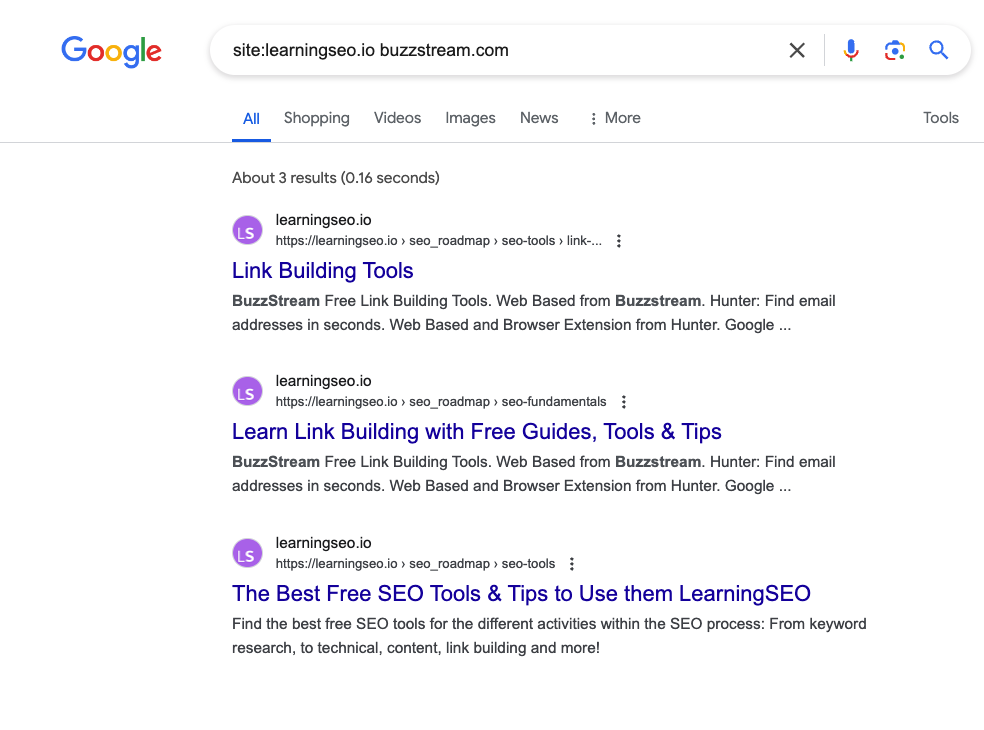Click inside the search query input field
The image size is (984, 730).
click(450, 50)
